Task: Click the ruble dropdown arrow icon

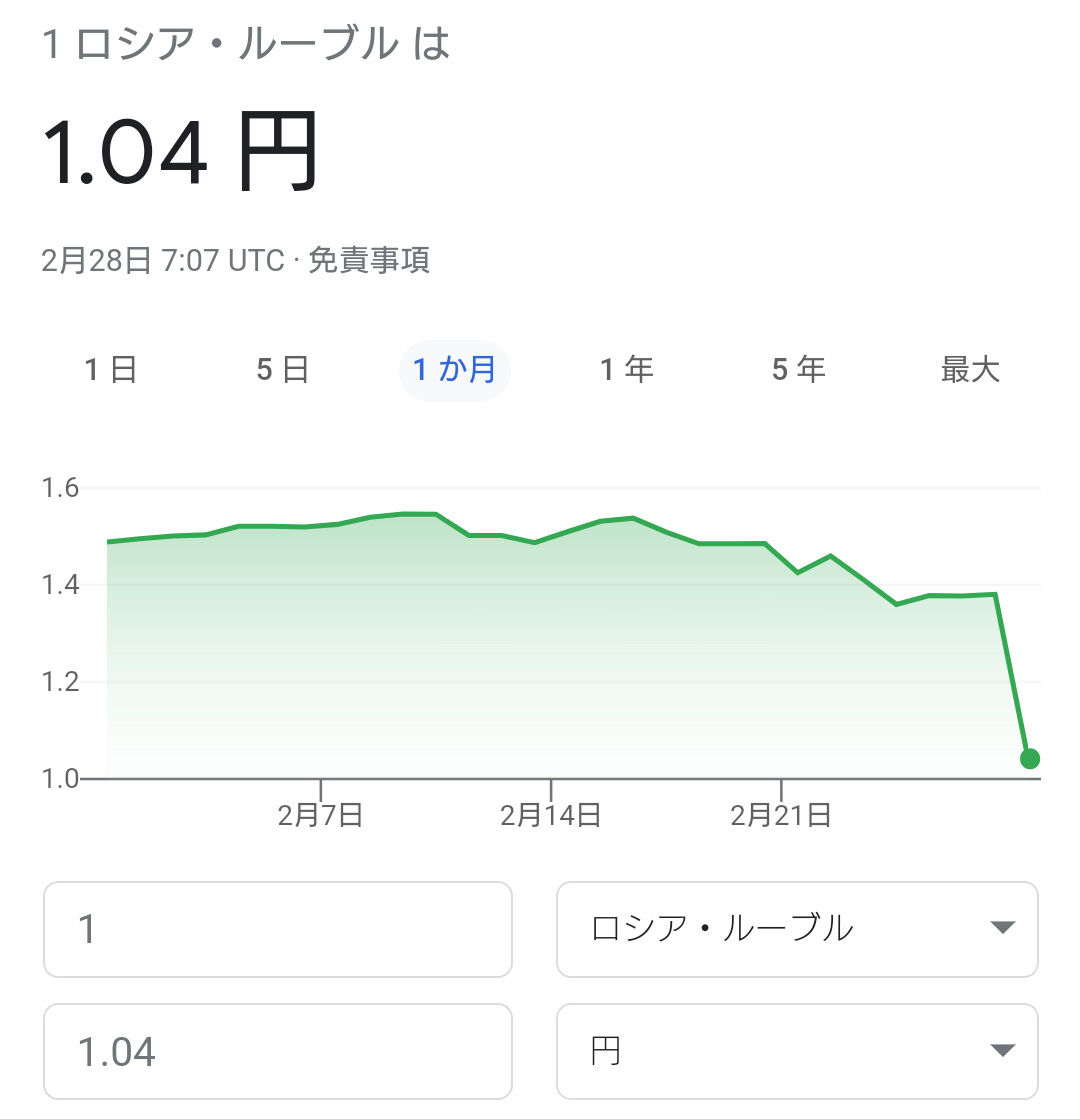Action: [x=1003, y=928]
